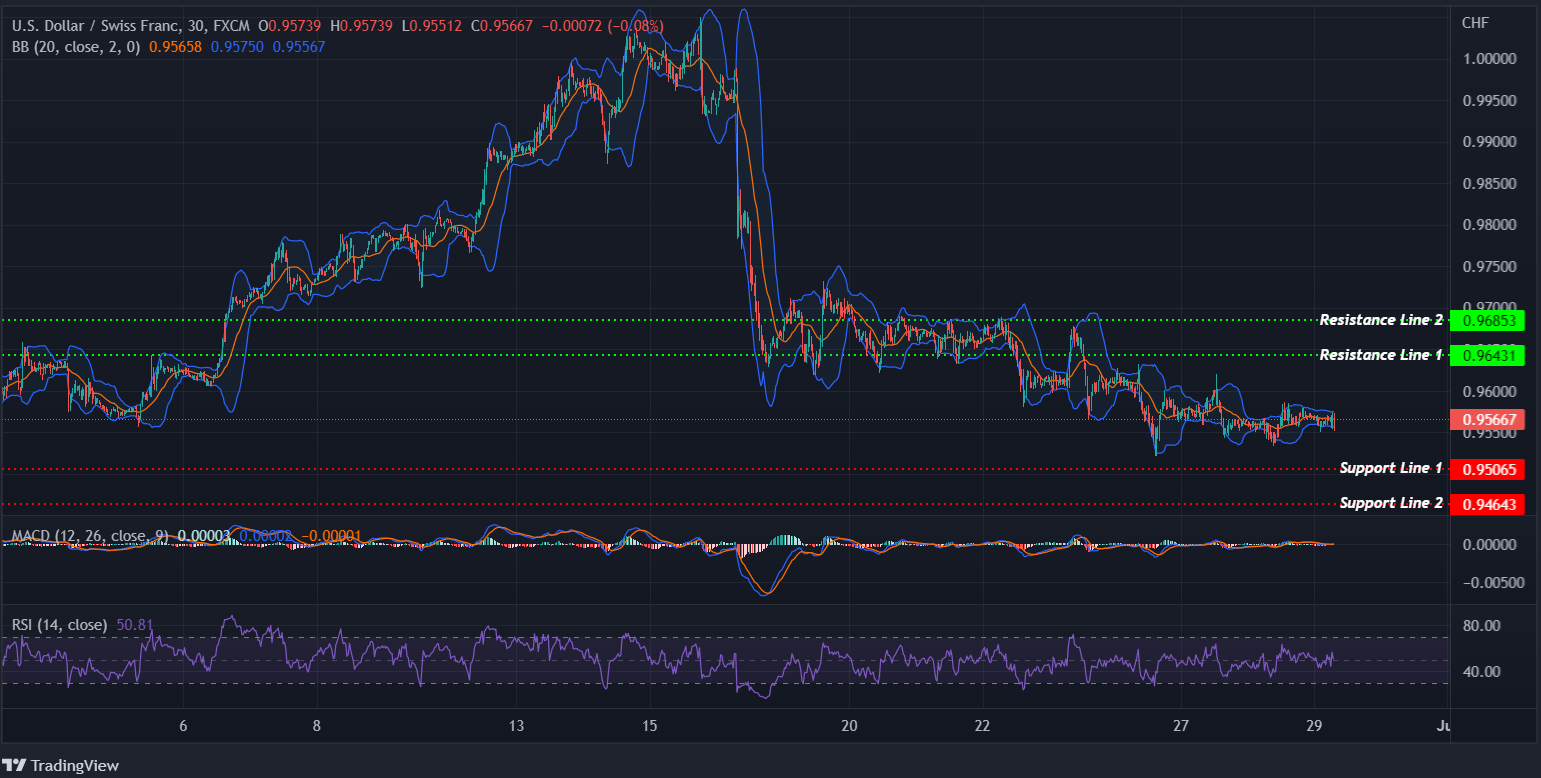Viewport: 1541px width, 778px height.
Task: Click the Resistance Line 1 label
Action: pos(1381,355)
